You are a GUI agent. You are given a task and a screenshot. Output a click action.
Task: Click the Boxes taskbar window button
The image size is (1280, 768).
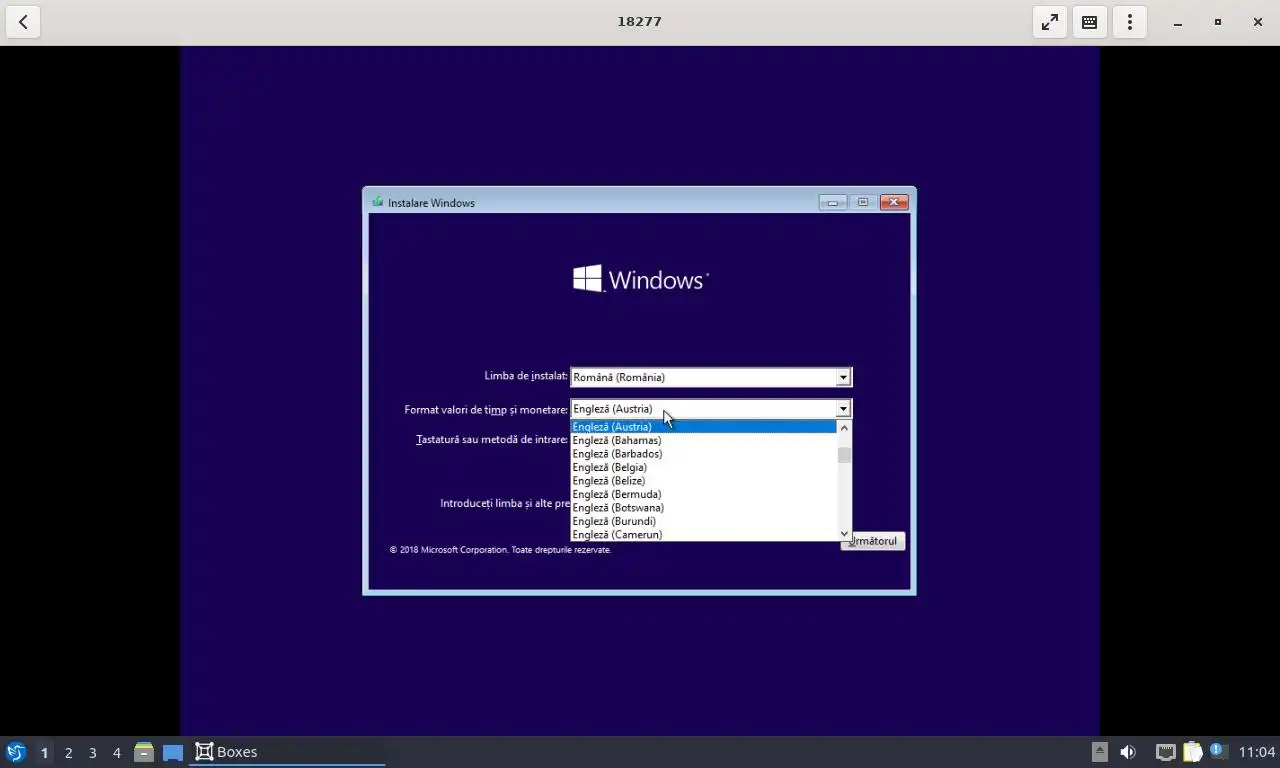coord(287,752)
